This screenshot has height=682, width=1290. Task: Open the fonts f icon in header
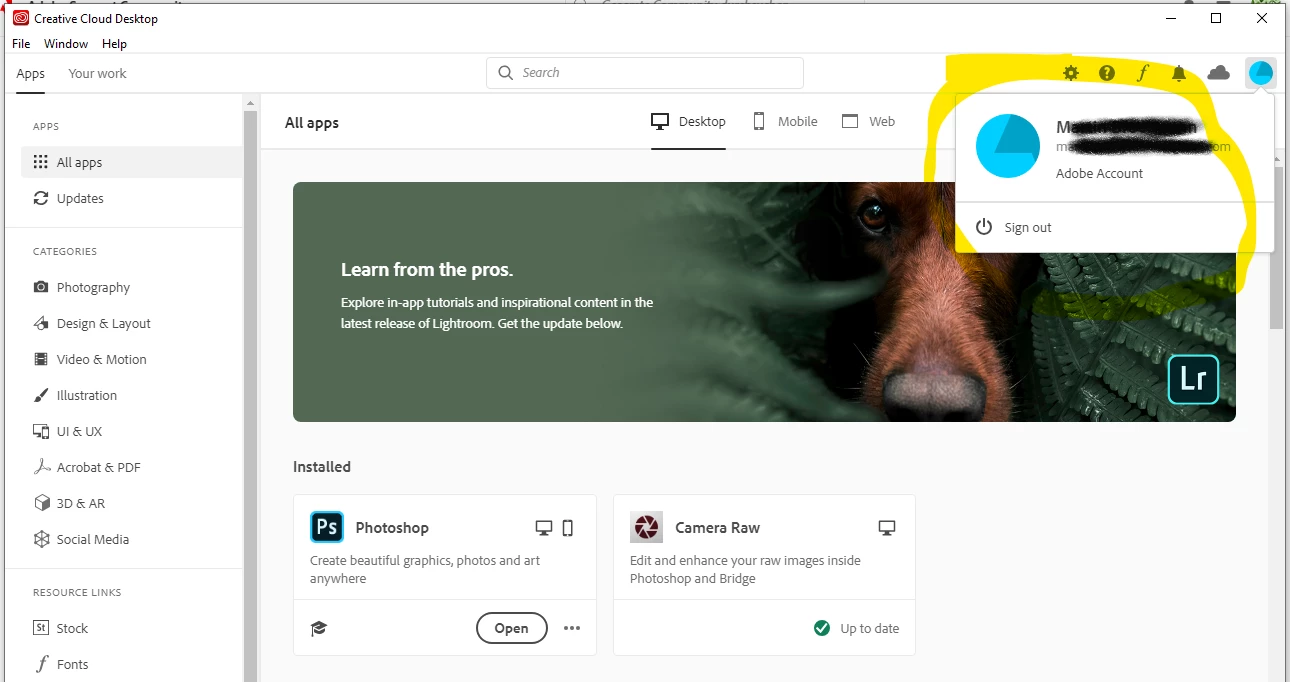click(x=1143, y=73)
